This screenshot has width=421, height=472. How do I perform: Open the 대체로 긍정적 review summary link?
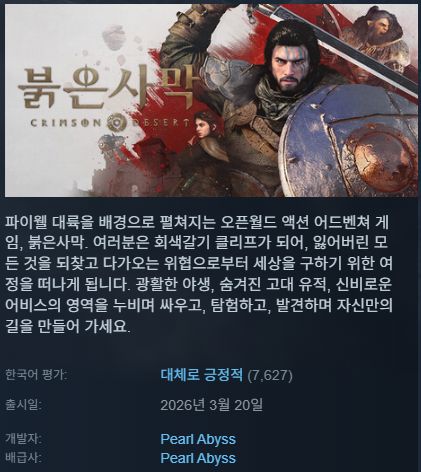pyautogui.click(x=202, y=375)
